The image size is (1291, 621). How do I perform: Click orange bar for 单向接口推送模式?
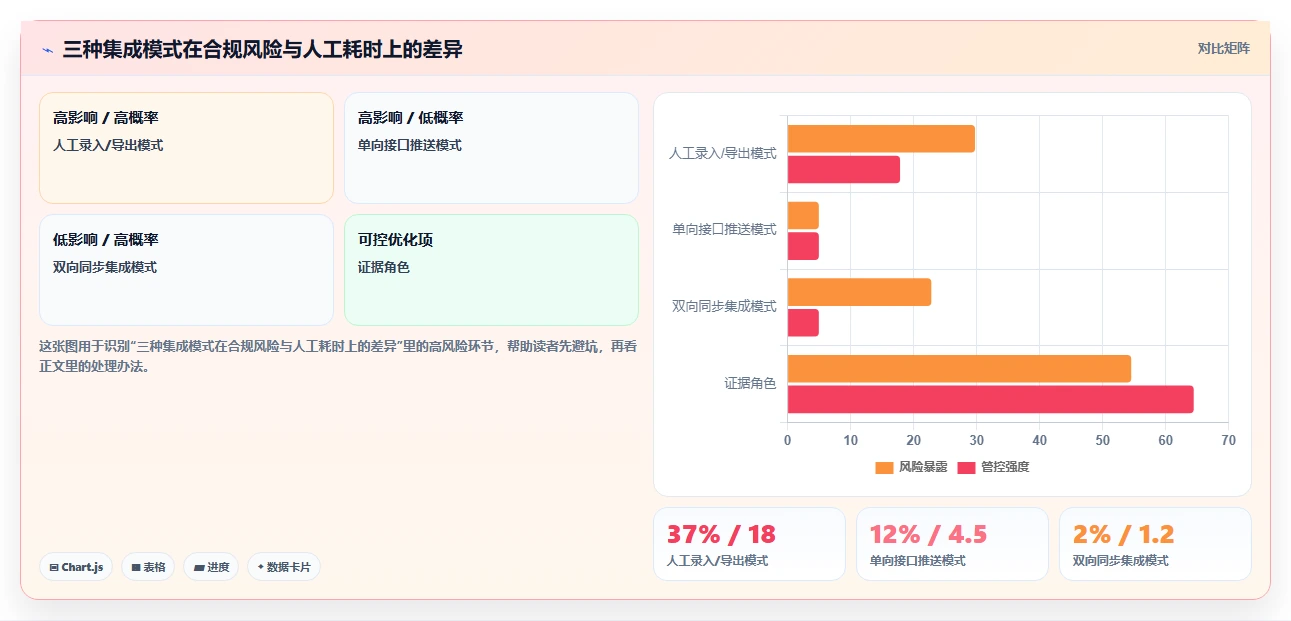(803, 216)
